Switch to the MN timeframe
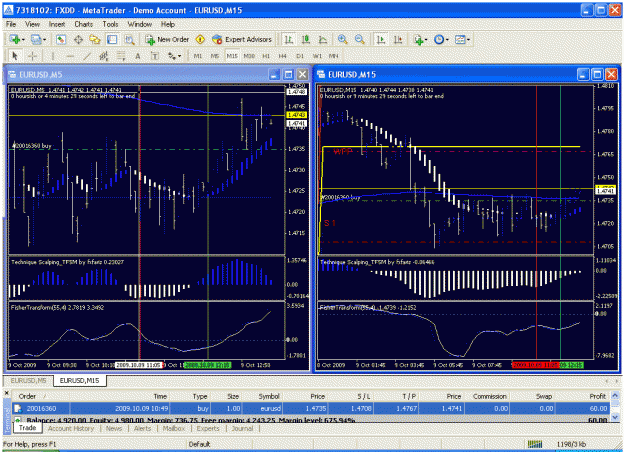625x452 pixels. tap(334, 56)
